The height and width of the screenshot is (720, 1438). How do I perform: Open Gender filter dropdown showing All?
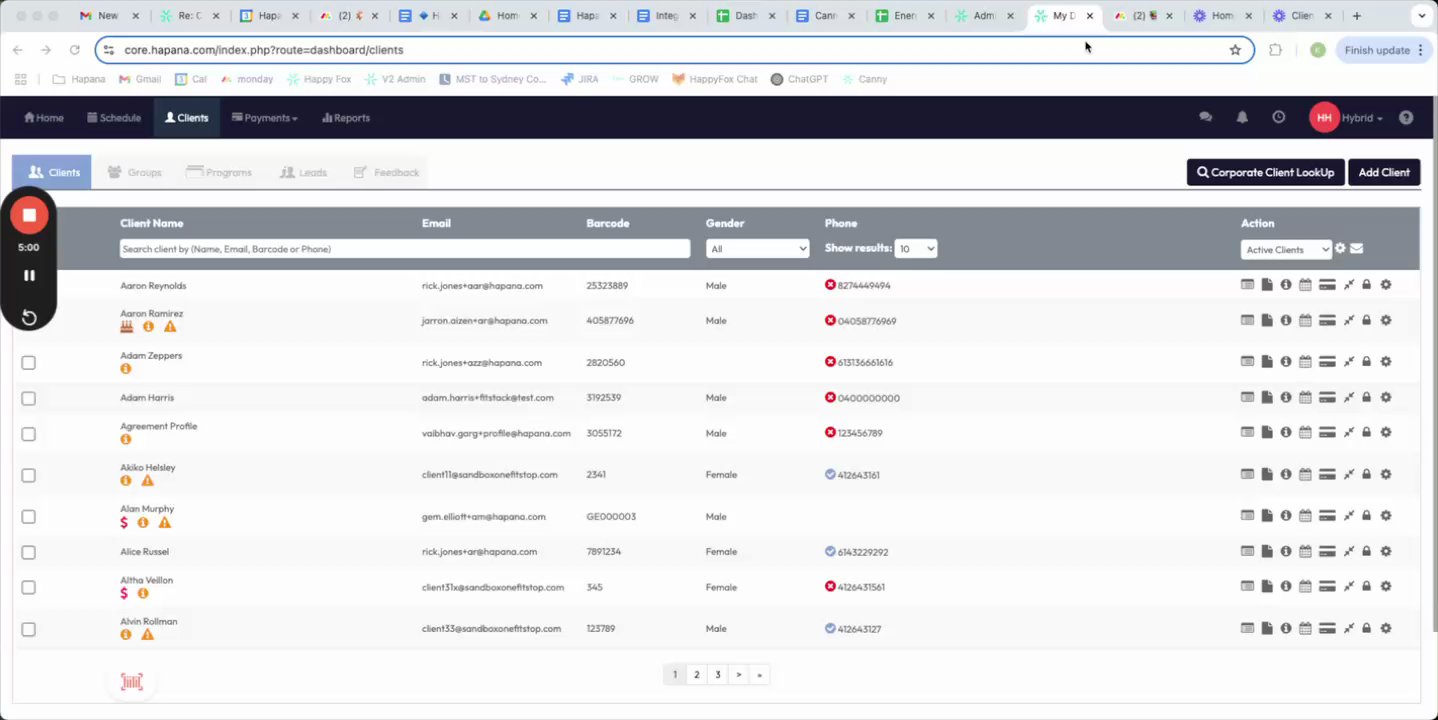pos(757,249)
